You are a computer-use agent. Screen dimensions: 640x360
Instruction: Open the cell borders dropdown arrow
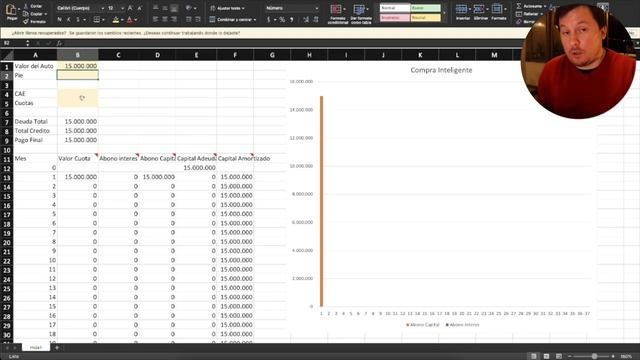(x=103, y=20)
